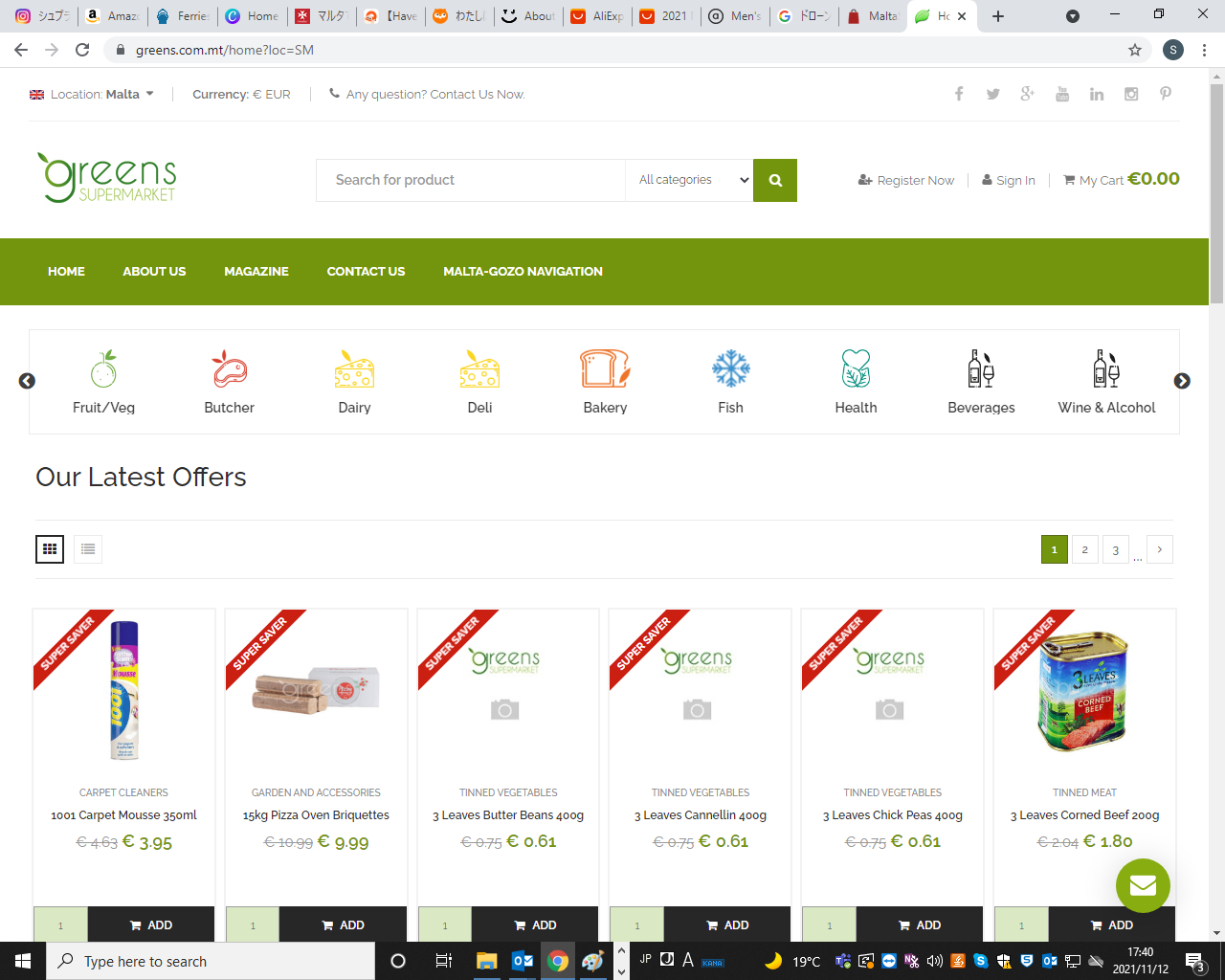Viewport: 1225px width, 980px height.
Task: Open the Pinterest social icon
Action: (x=1165, y=94)
